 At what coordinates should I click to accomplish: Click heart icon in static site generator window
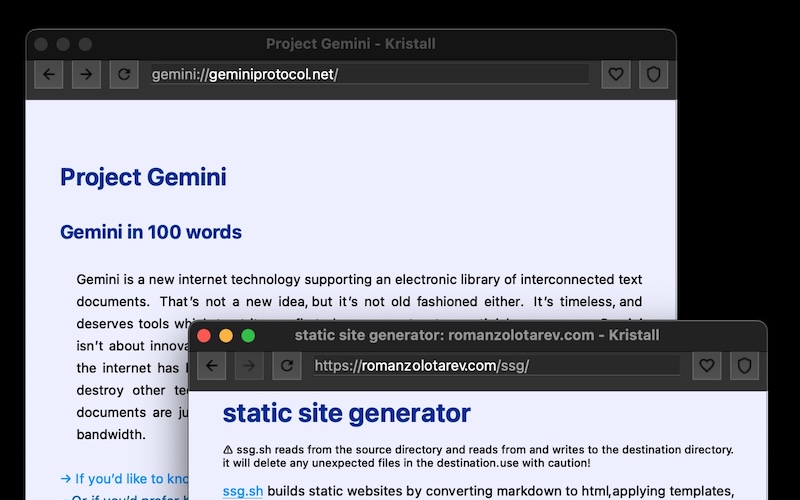tap(707, 366)
